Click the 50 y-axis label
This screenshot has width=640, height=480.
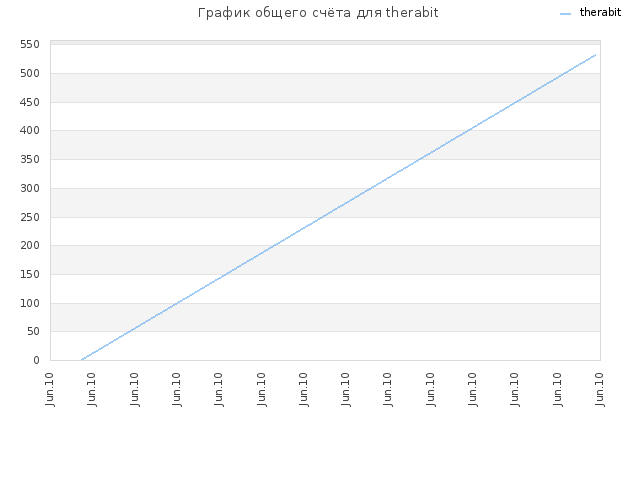point(33,332)
